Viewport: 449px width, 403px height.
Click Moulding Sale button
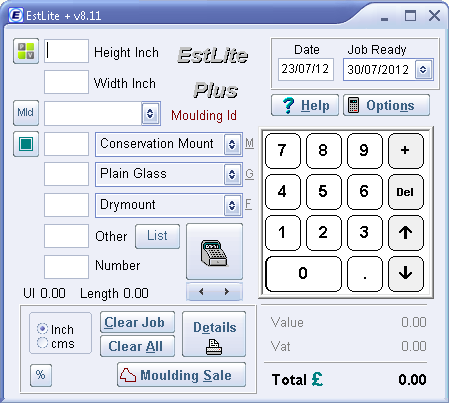pyautogui.click(x=182, y=375)
